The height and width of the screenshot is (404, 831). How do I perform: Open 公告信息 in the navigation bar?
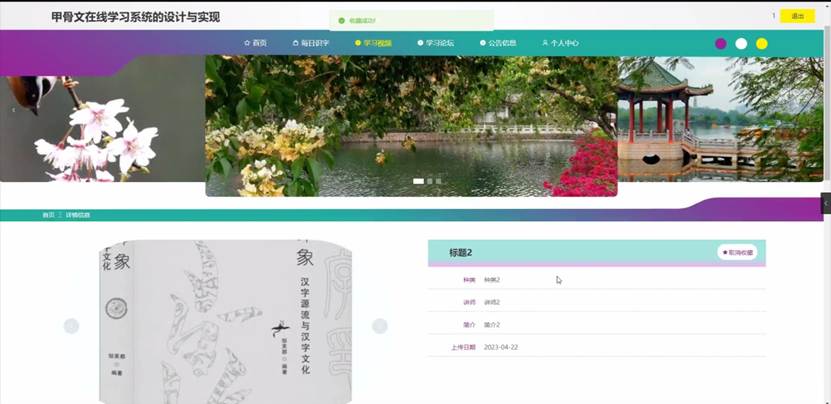[498, 43]
